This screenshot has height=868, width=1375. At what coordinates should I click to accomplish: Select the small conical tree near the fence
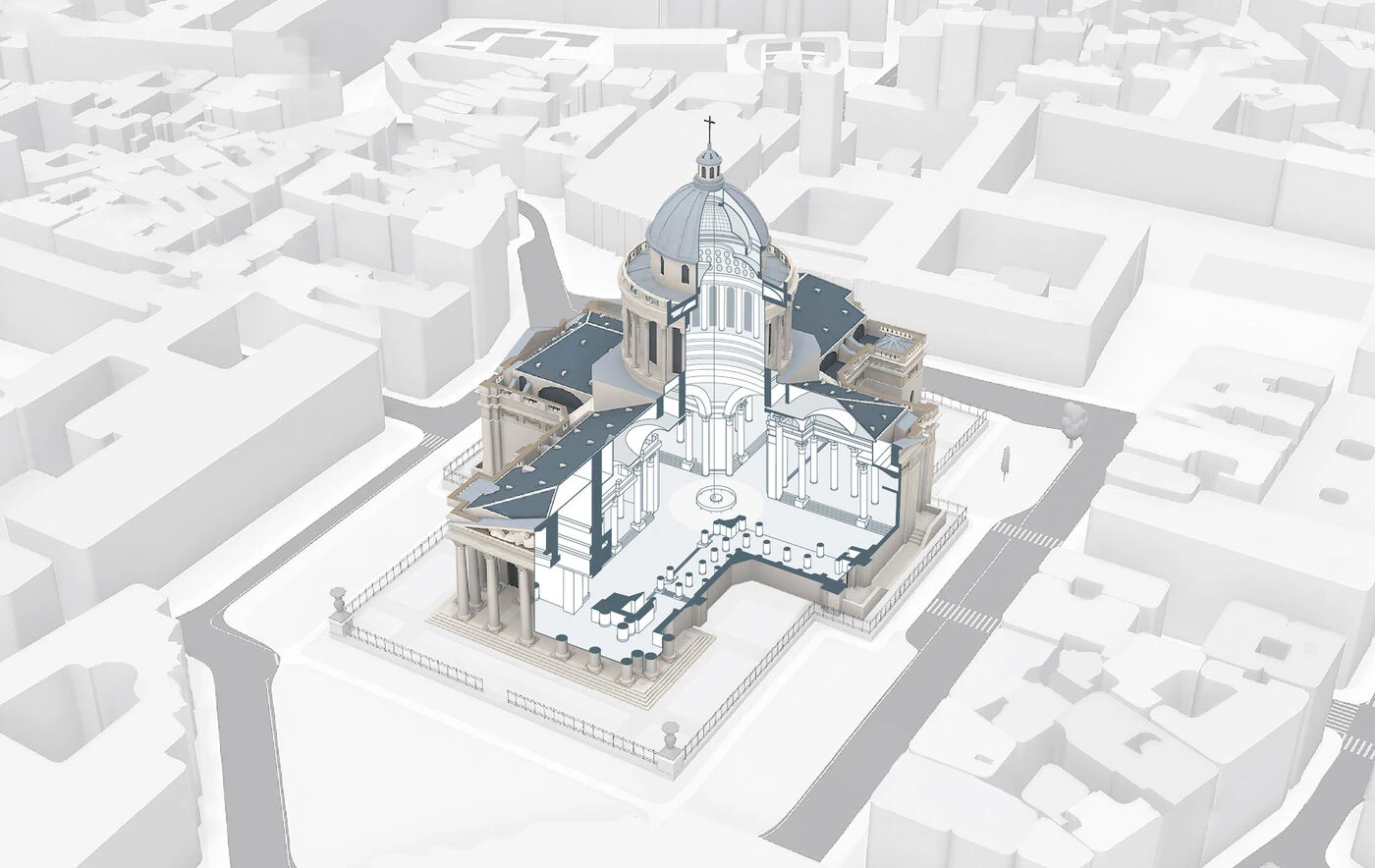1005,461
